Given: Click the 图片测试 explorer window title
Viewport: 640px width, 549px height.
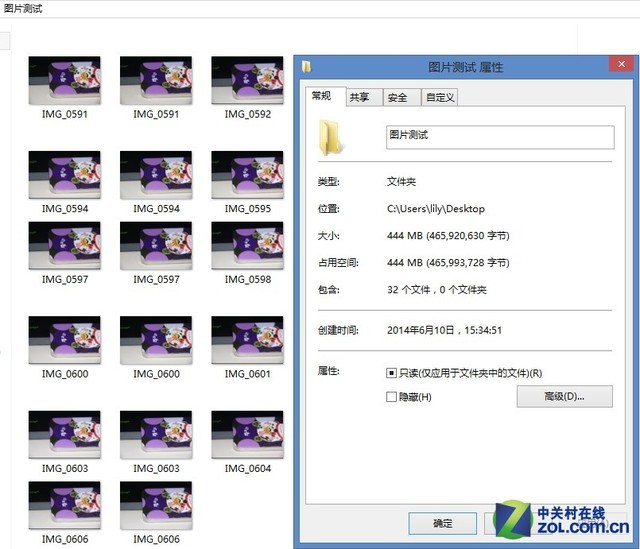Looking at the screenshot, I should coord(22,7).
